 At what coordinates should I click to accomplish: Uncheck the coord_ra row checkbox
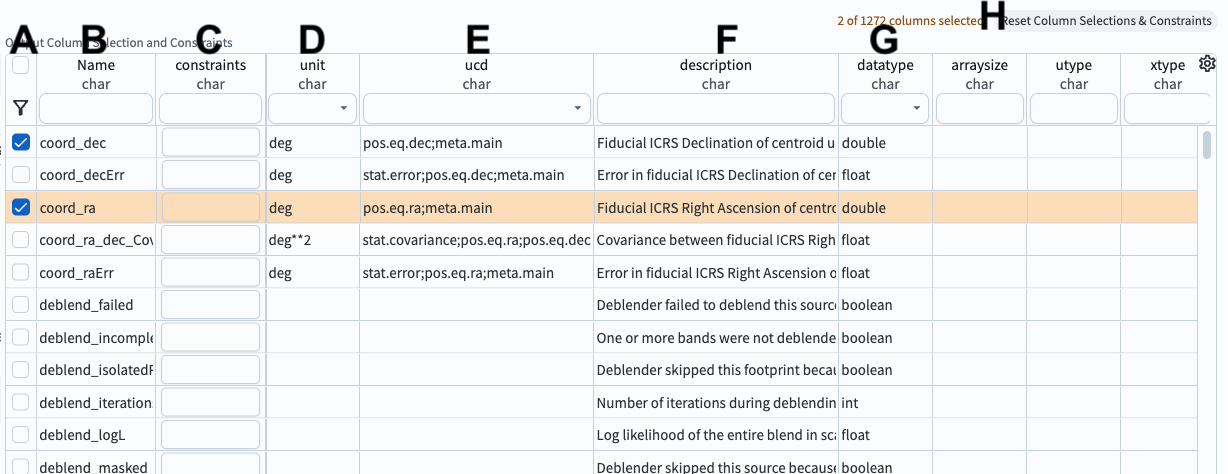(20, 208)
